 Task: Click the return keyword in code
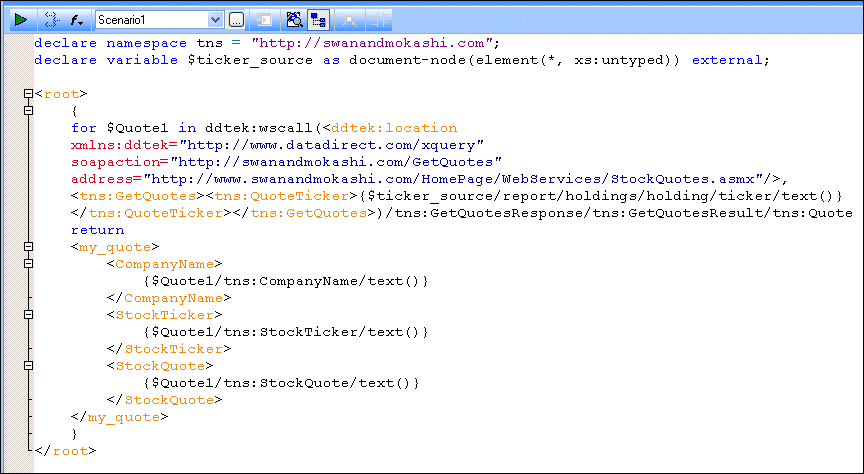click(x=96, y=230)
